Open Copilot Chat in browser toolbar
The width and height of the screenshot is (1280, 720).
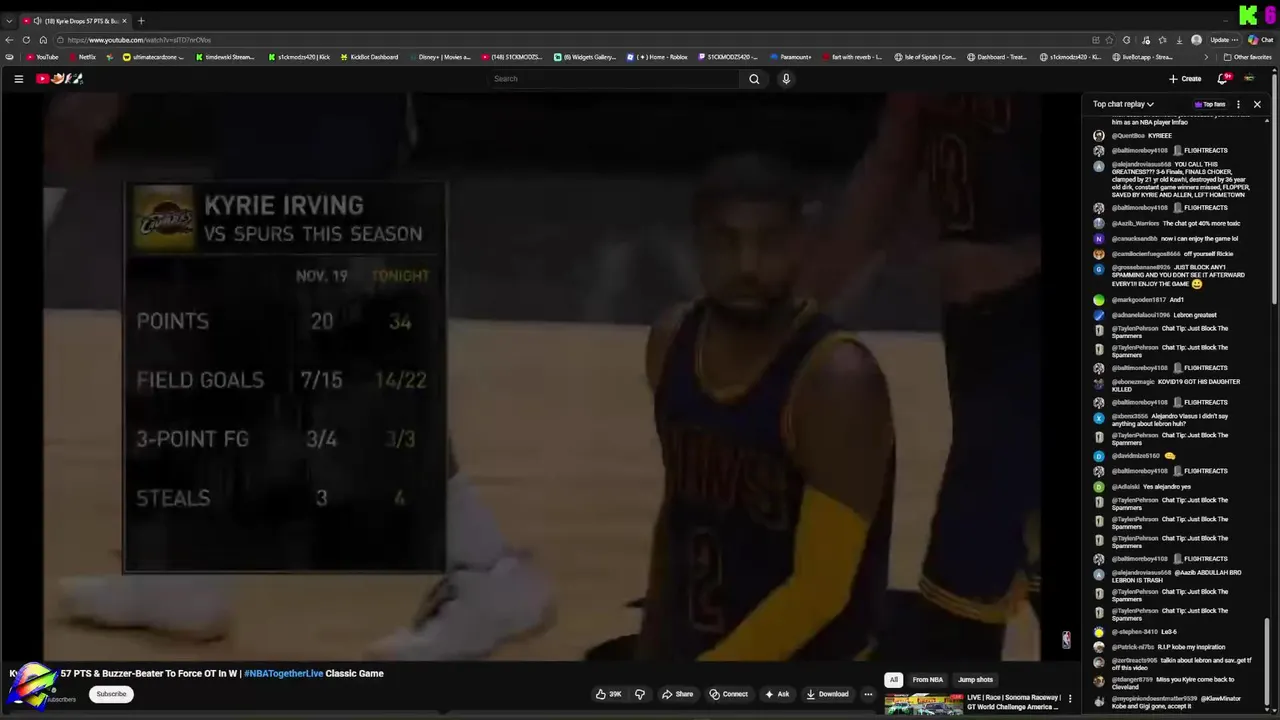[1259, 40]
